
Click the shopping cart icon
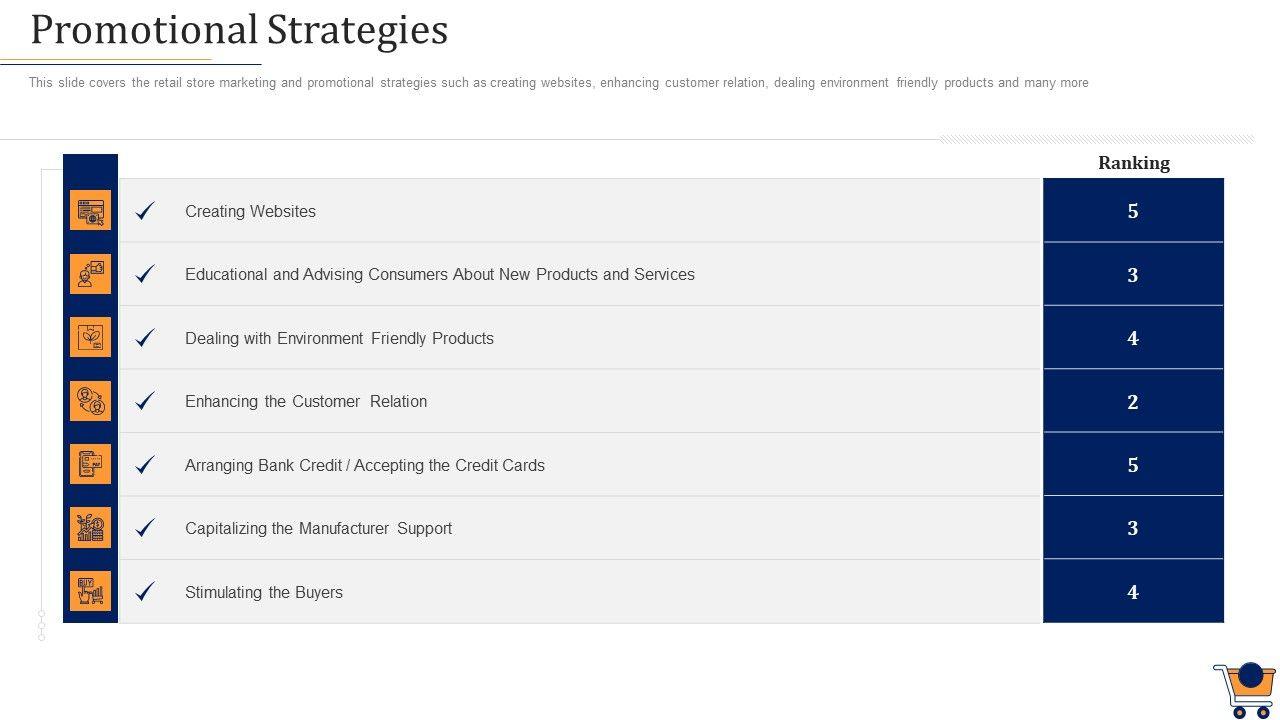click(1245, 689)
